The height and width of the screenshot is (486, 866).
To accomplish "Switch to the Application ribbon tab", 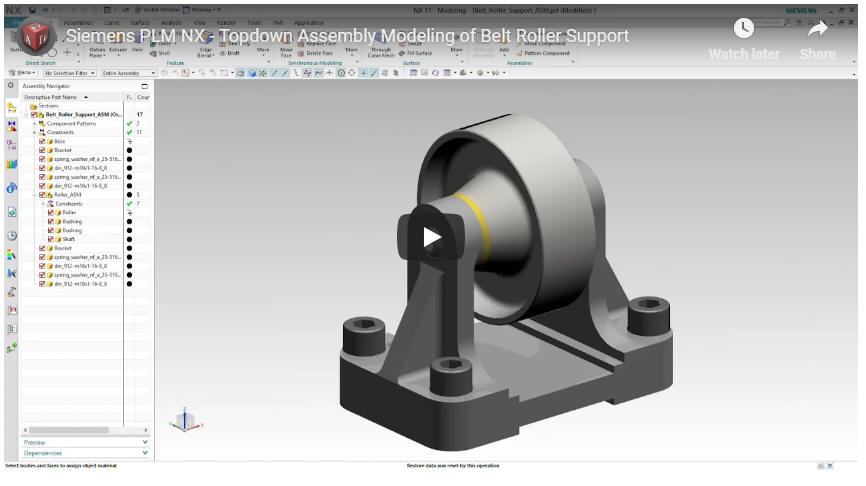I will [309, 23].
